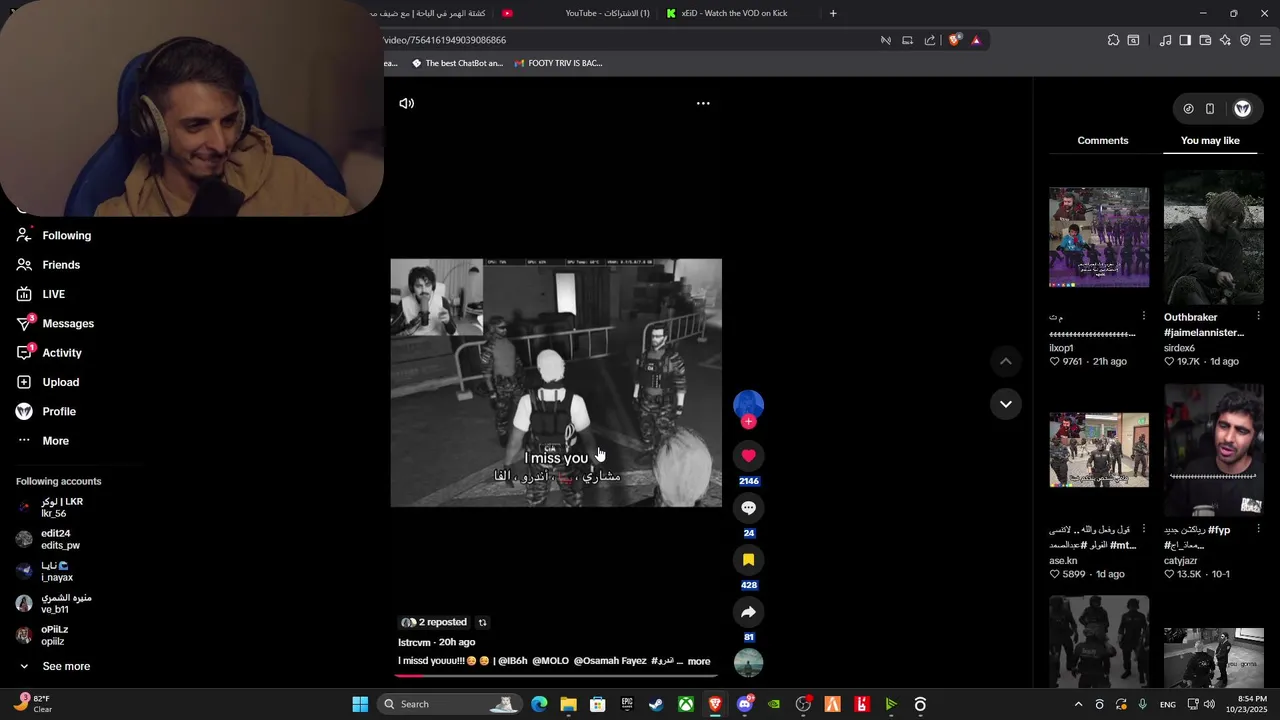This screenshot has height=720, width=1280.
Task: Switch to the Comments tab
Action: pos(1103,141)
